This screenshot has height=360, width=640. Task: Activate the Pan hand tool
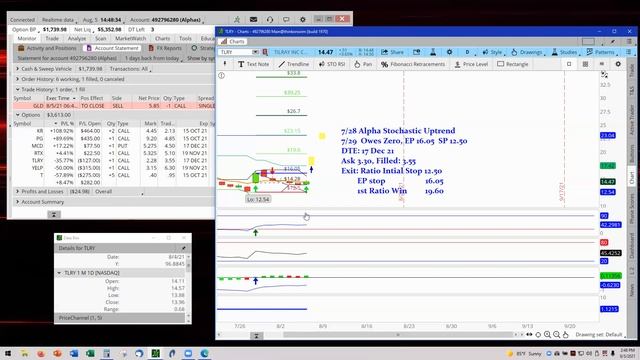(363, 64)
